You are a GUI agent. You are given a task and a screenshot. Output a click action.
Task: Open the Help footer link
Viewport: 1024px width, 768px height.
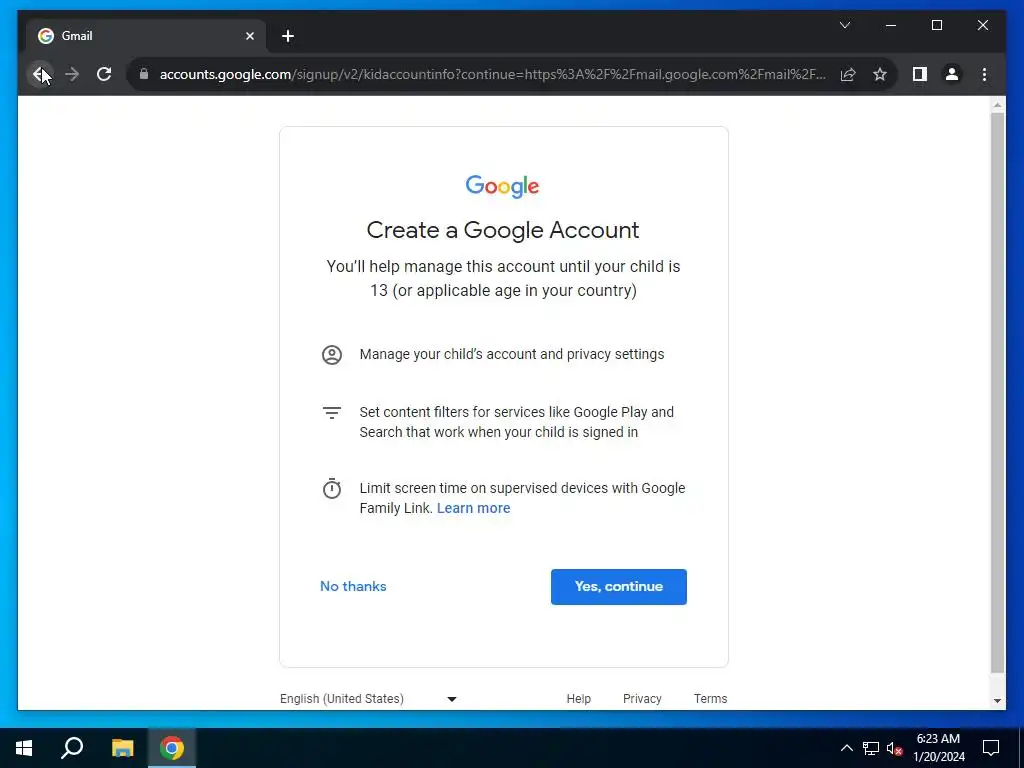click(579, 699)
